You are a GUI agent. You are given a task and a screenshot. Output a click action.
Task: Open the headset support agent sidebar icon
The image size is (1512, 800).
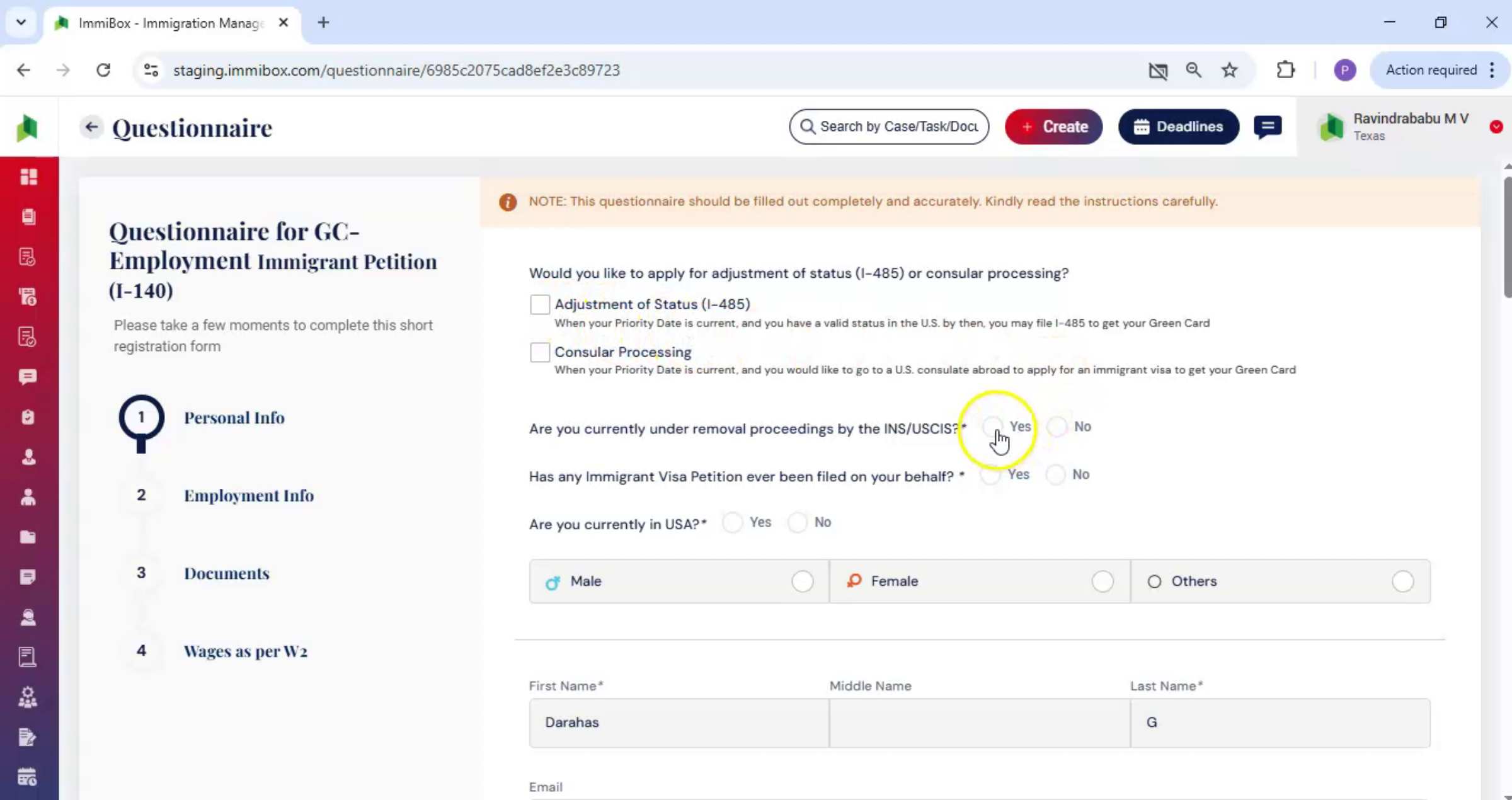[x=28, y=617]
